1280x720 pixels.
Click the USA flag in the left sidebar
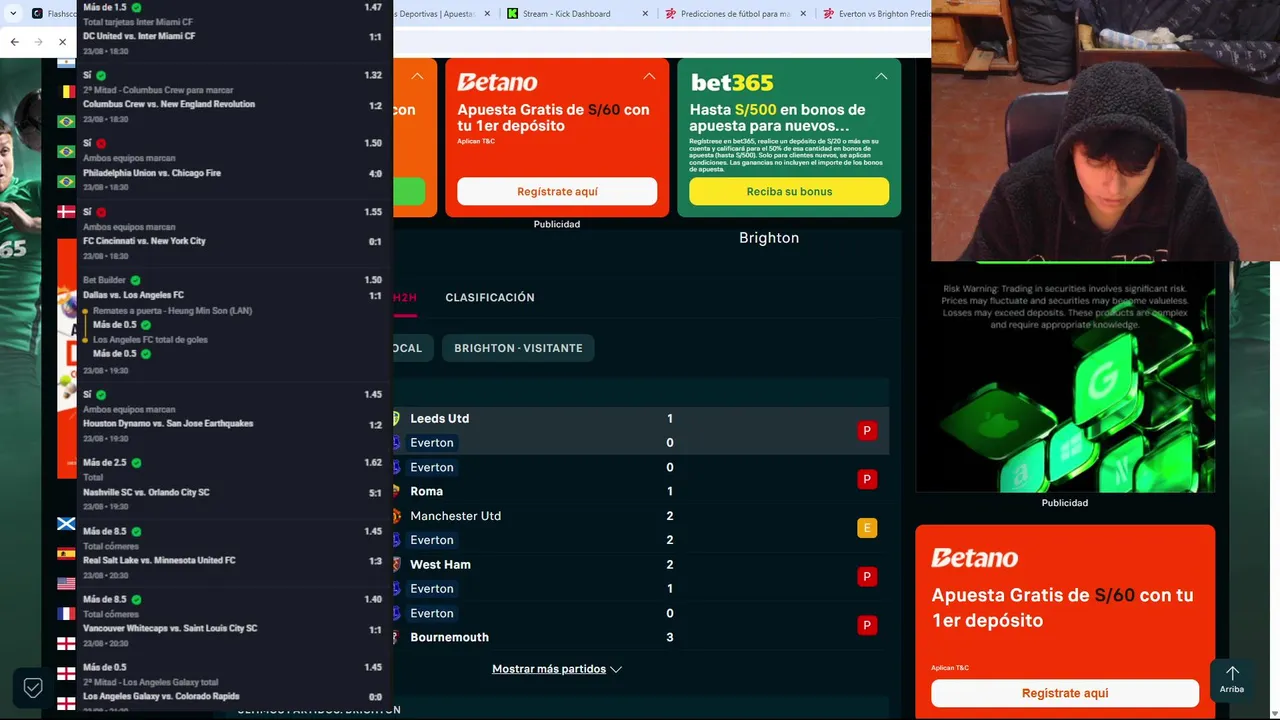(x=66, y=583)
